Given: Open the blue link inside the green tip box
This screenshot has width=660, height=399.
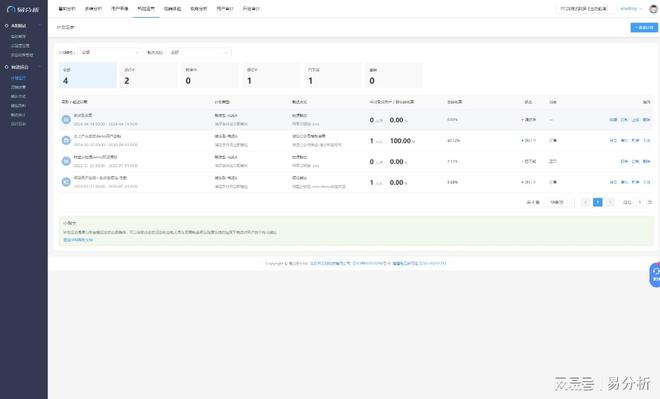Looking at the screenshot, I should [x=78, y=239].
